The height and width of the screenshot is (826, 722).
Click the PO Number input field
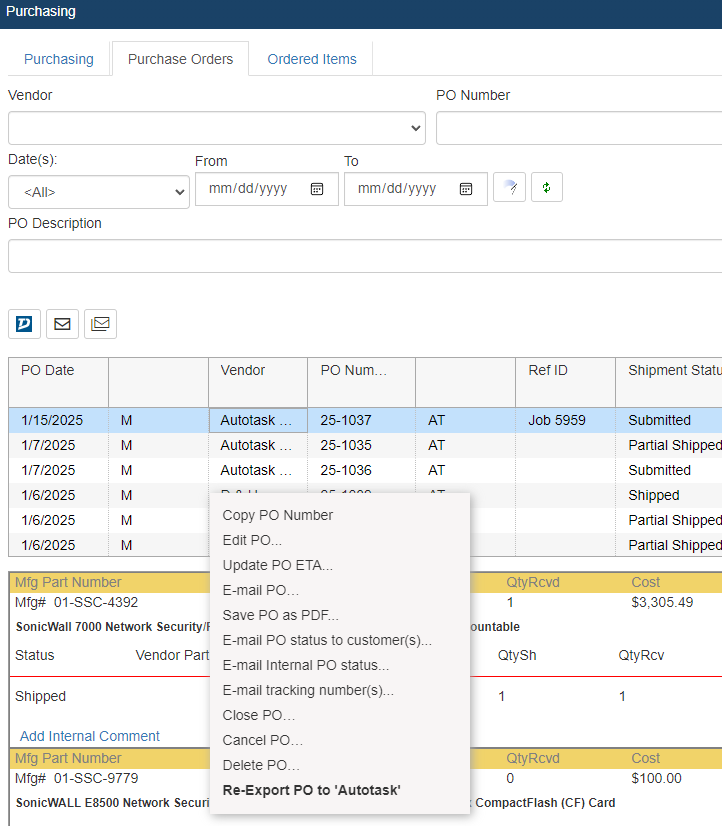578,128
